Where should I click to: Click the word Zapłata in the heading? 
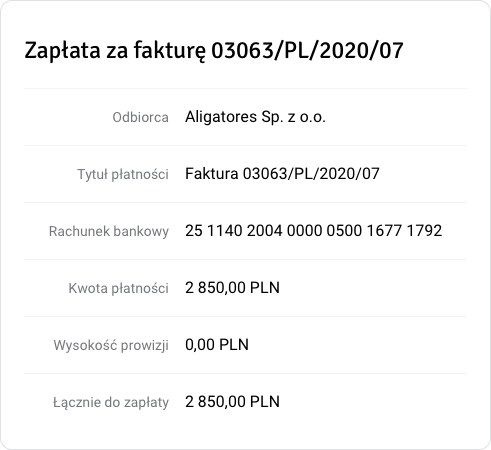(x=62, y=51)
